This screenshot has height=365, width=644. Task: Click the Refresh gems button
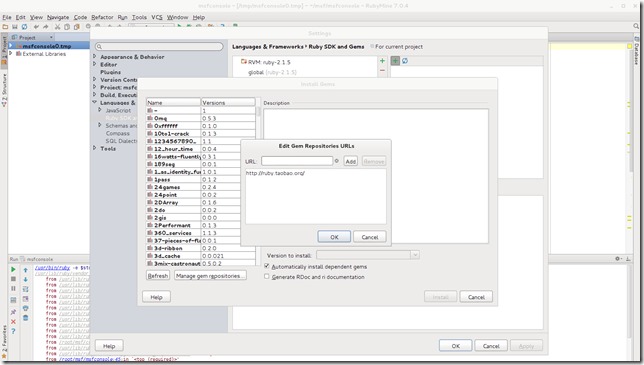158,275
